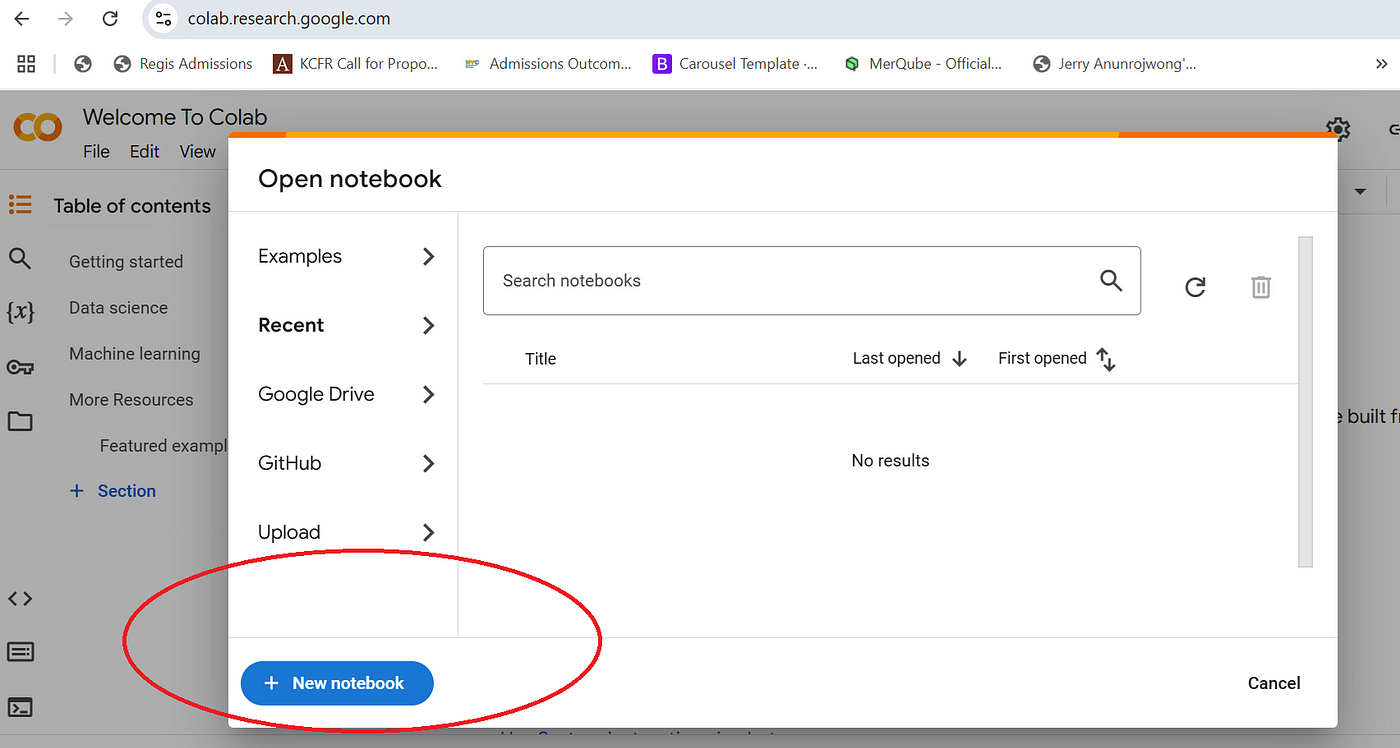Show more bookmarks with the chevron

click(1382, 64)
